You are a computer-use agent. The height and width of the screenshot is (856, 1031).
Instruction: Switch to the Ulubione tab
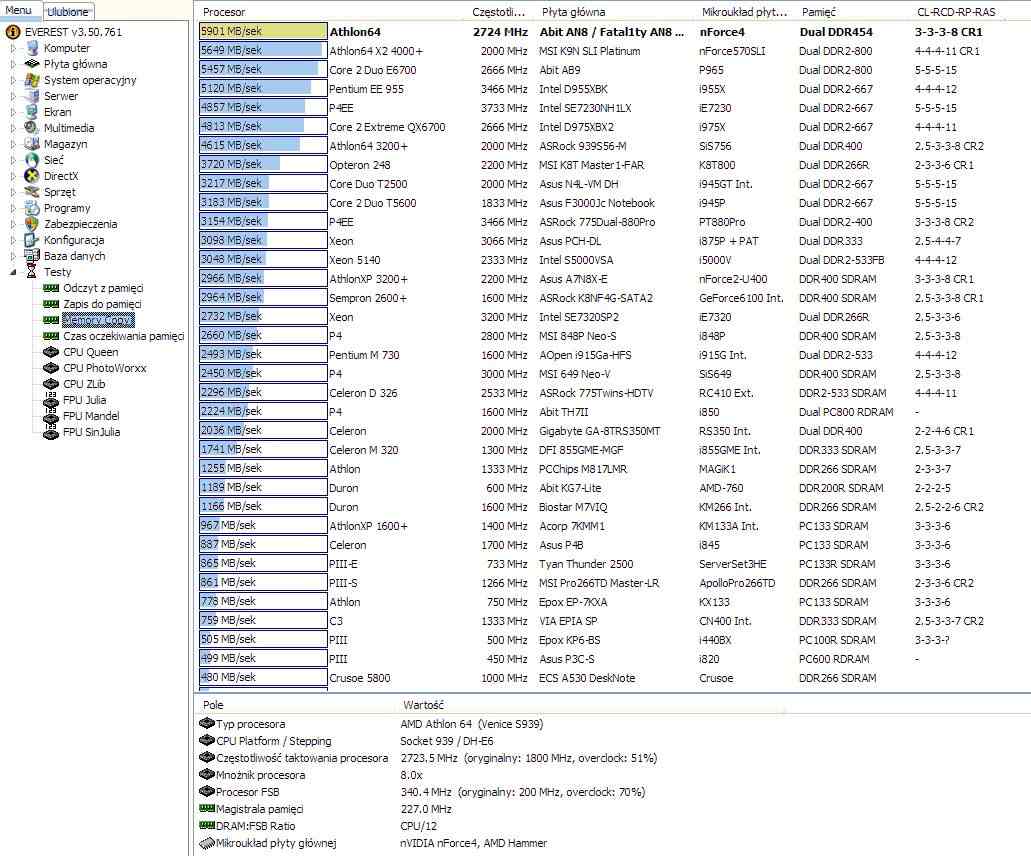tap(68, 11)
